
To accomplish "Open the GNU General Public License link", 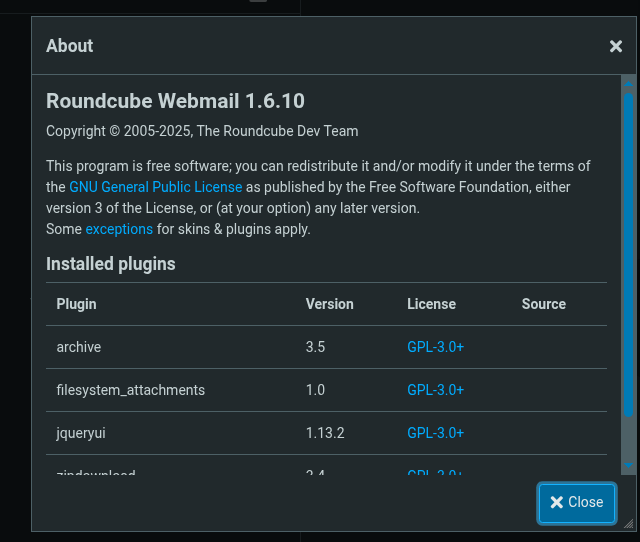I will pyautogui.click(x=156, y=187).
